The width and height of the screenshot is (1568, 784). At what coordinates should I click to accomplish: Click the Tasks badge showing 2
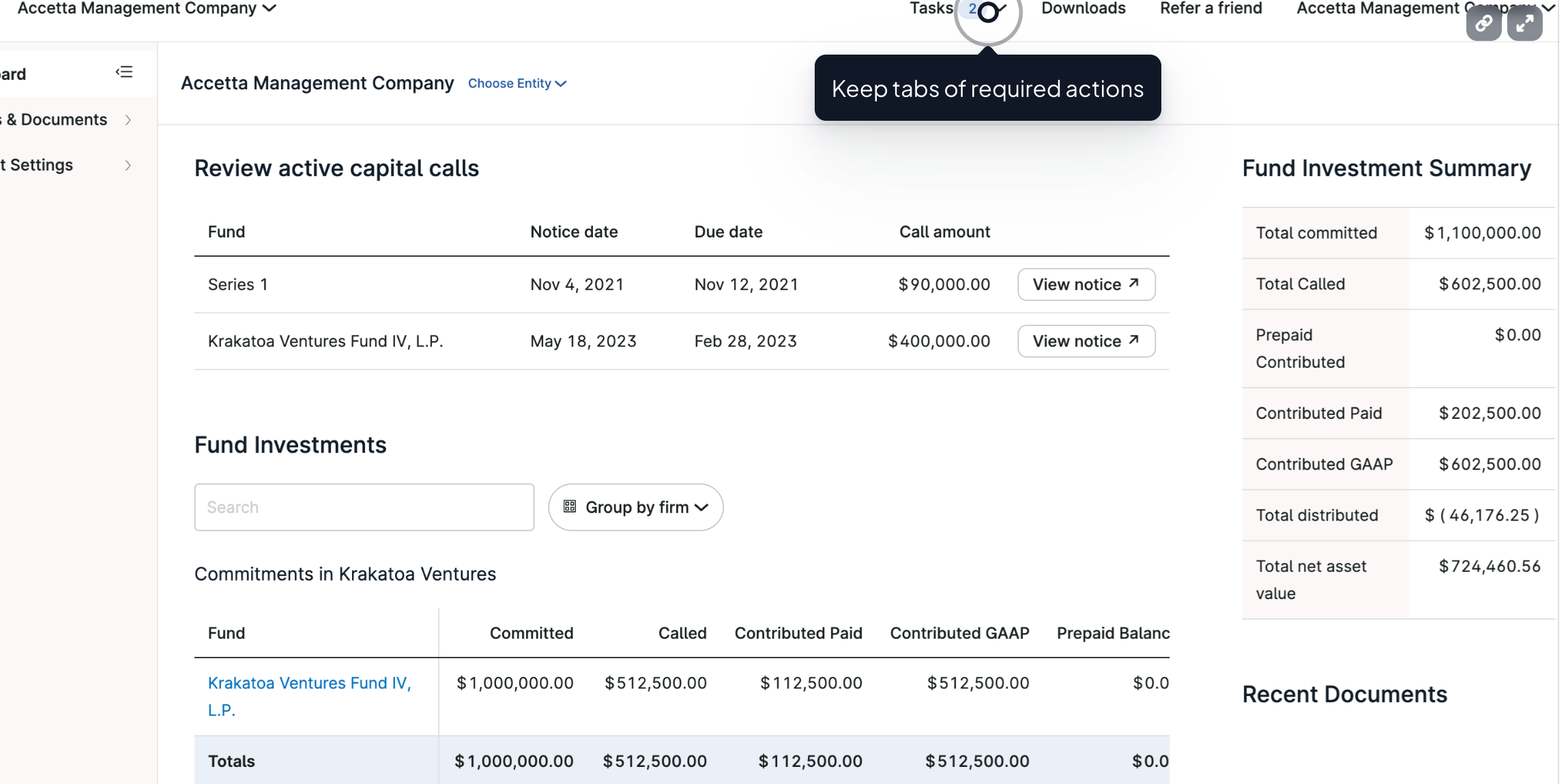pos(971,9)
